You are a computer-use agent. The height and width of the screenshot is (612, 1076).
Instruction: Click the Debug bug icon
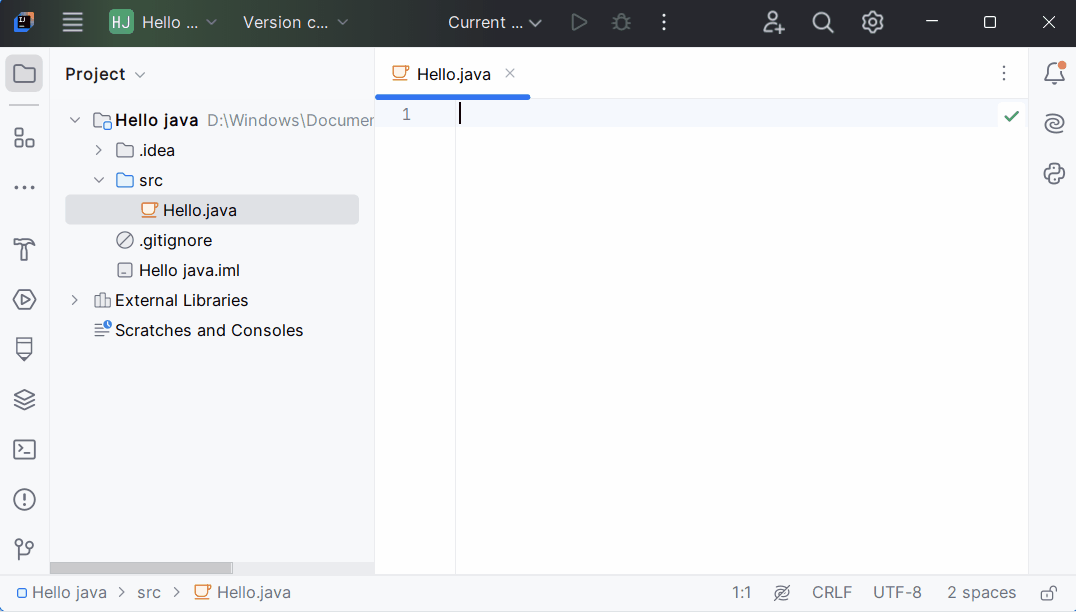pyautogui.click(x=622, y=22)
